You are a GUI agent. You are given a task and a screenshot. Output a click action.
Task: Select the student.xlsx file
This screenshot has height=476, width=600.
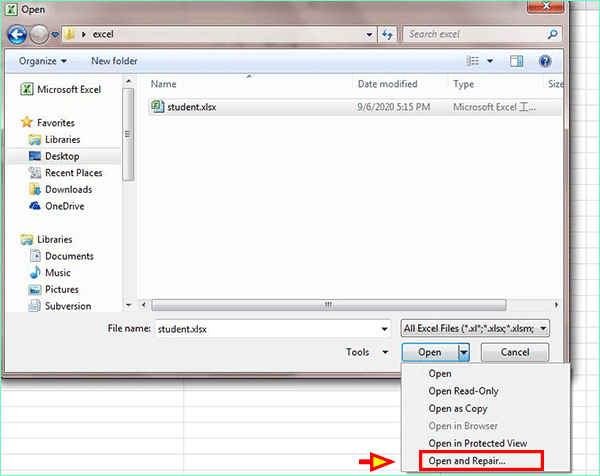pyautogui.click(x=354, y=107)
